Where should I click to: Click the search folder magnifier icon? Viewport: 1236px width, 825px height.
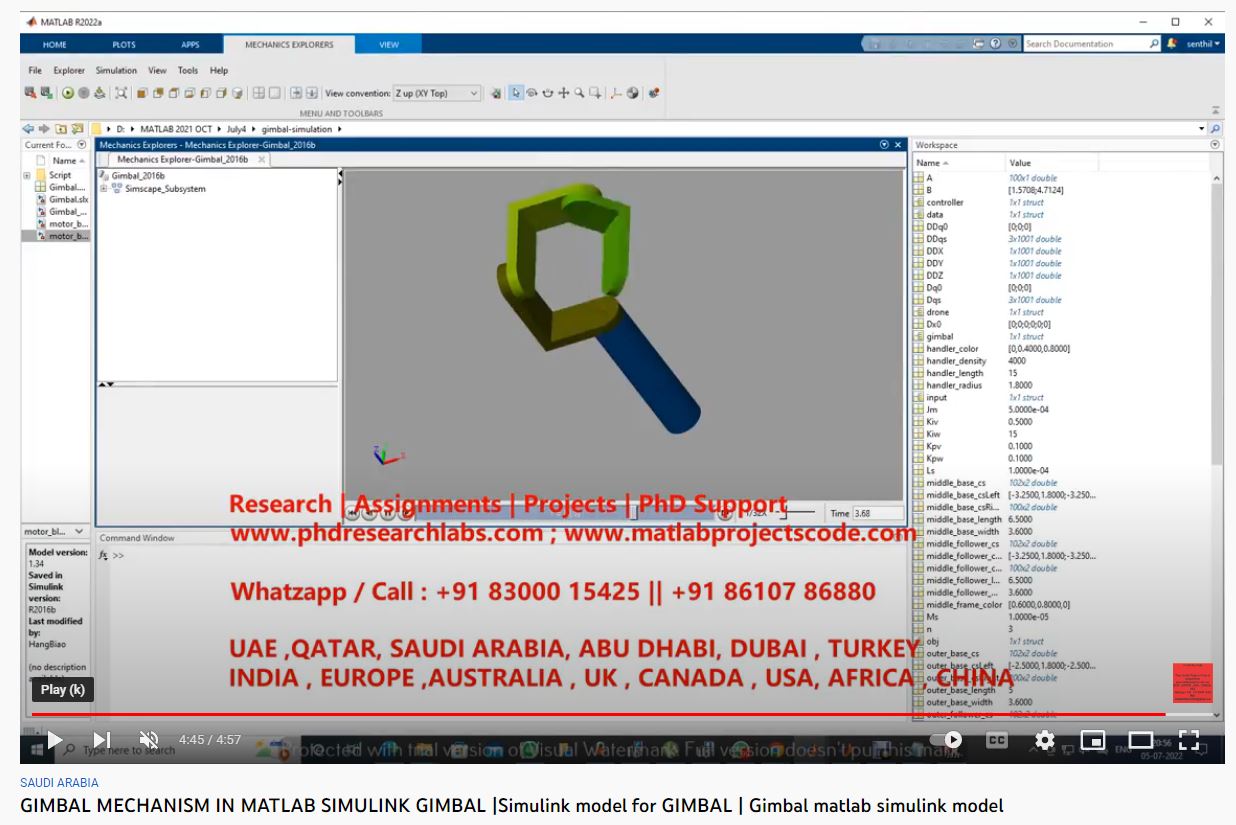(x=1215, y=129)
